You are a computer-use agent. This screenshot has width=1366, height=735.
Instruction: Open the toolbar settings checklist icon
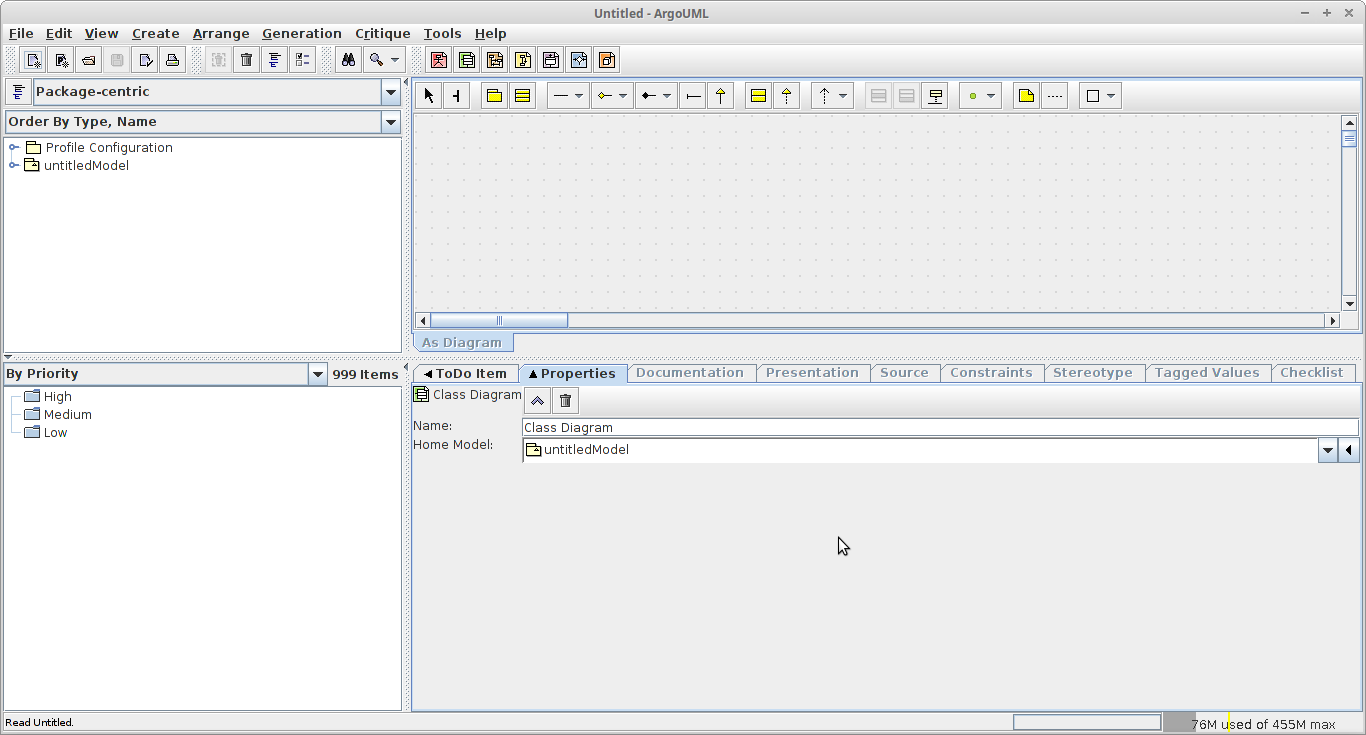[x=303, y=60]
